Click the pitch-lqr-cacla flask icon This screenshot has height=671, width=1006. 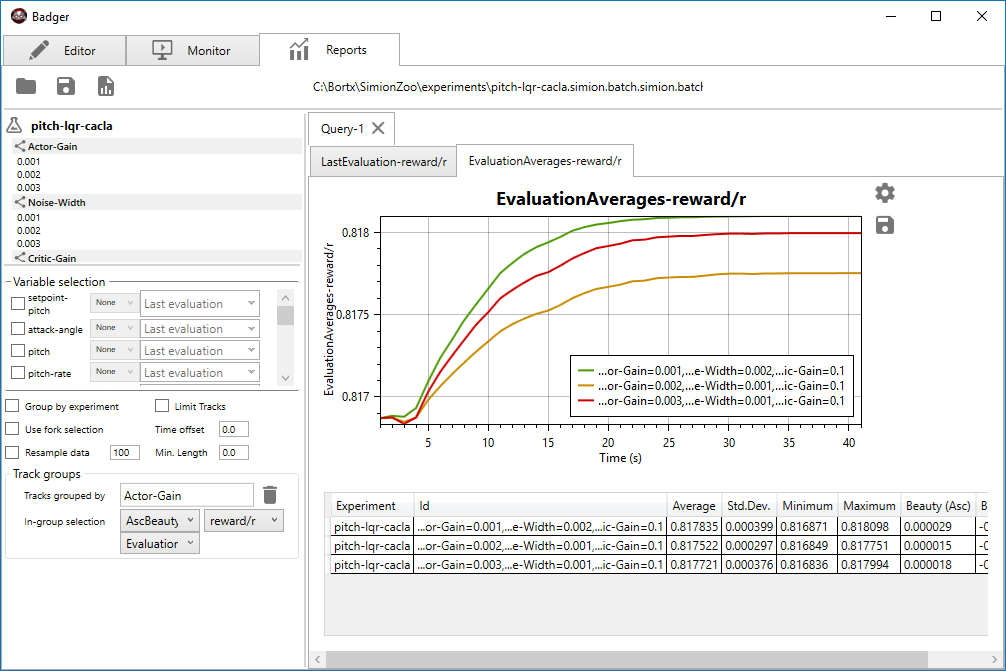tap(14, 125)
